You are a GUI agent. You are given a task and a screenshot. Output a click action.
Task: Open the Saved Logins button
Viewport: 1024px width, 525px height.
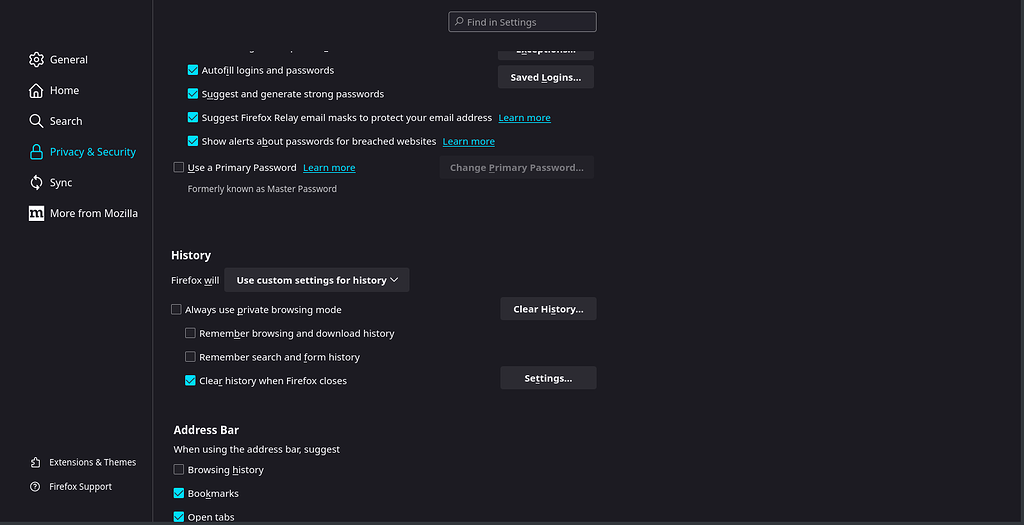point(545,78)
